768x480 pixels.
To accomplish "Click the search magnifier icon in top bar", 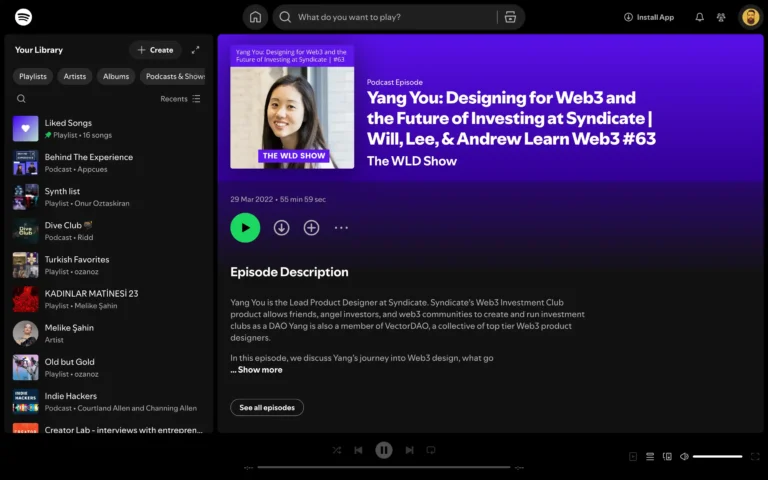I will pos(285,17).
